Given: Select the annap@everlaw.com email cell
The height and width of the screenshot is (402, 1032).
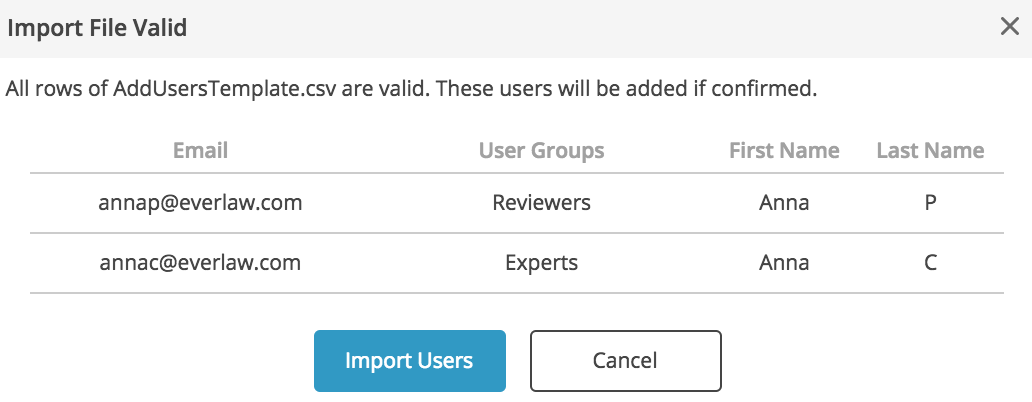Looking at the screenshot, I should (x=200, y=202).
